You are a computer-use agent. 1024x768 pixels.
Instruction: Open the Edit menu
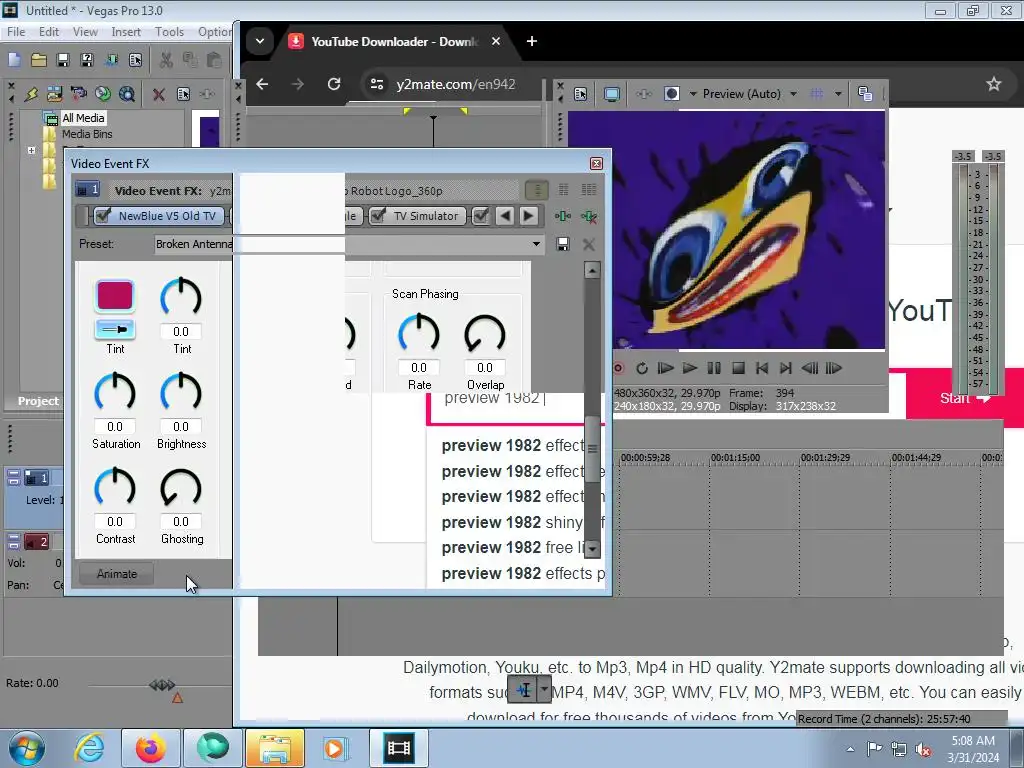48,31
